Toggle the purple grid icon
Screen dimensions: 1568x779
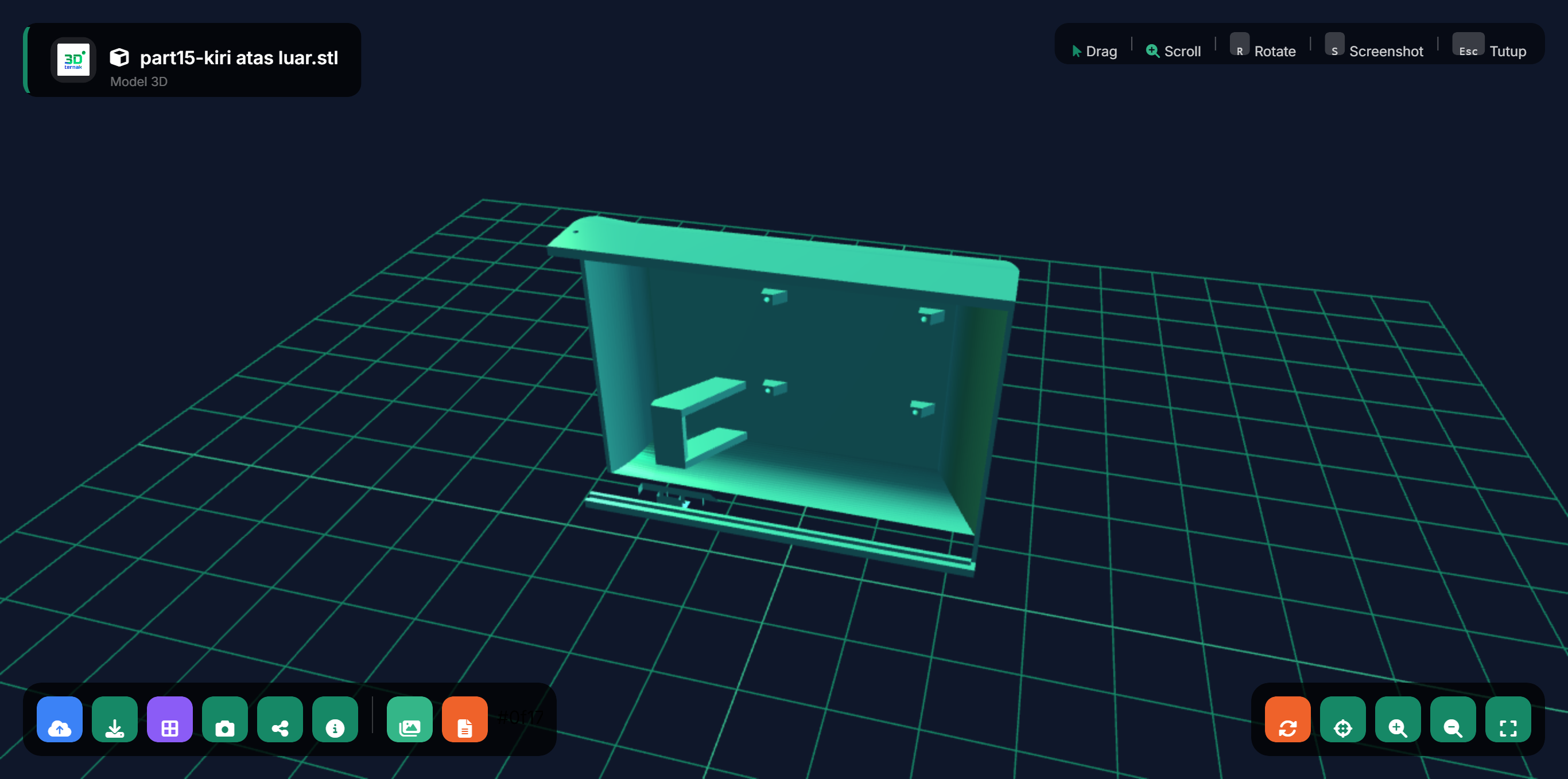click(x=170, y=719)
